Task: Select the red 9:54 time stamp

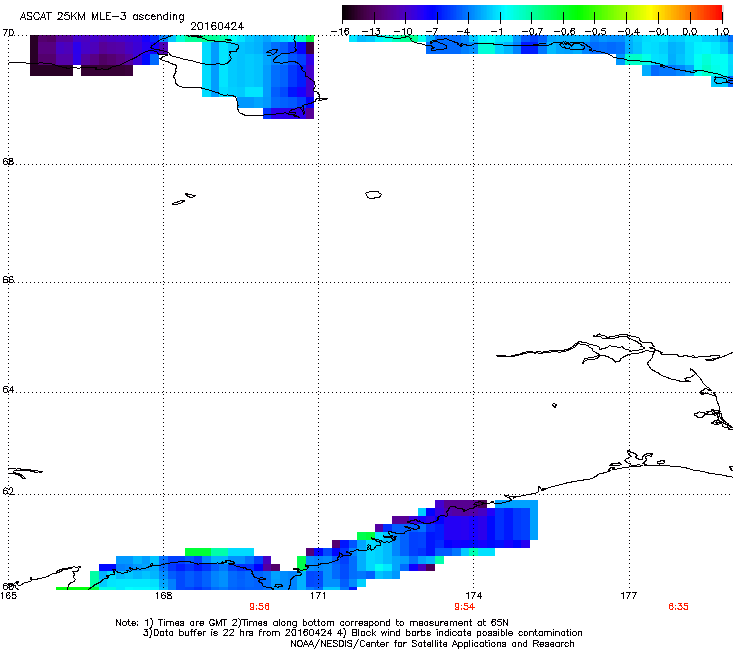Action: click(464, 607)
